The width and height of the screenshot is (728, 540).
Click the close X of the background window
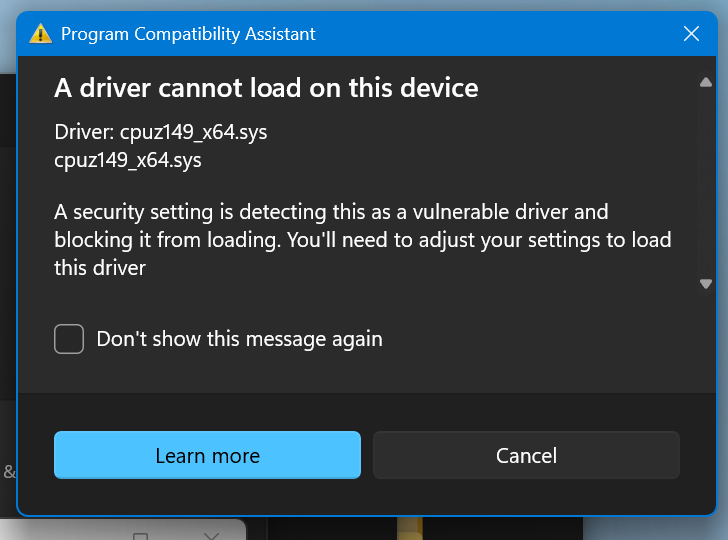211,535
